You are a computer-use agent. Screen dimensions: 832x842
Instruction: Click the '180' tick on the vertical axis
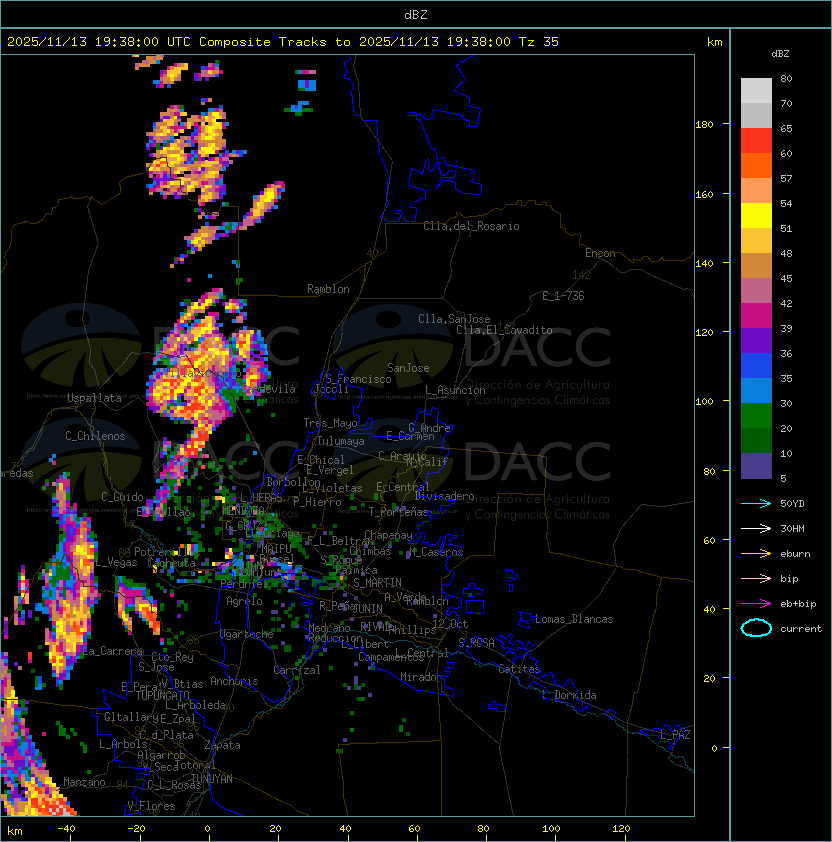[x=704, y=125]
